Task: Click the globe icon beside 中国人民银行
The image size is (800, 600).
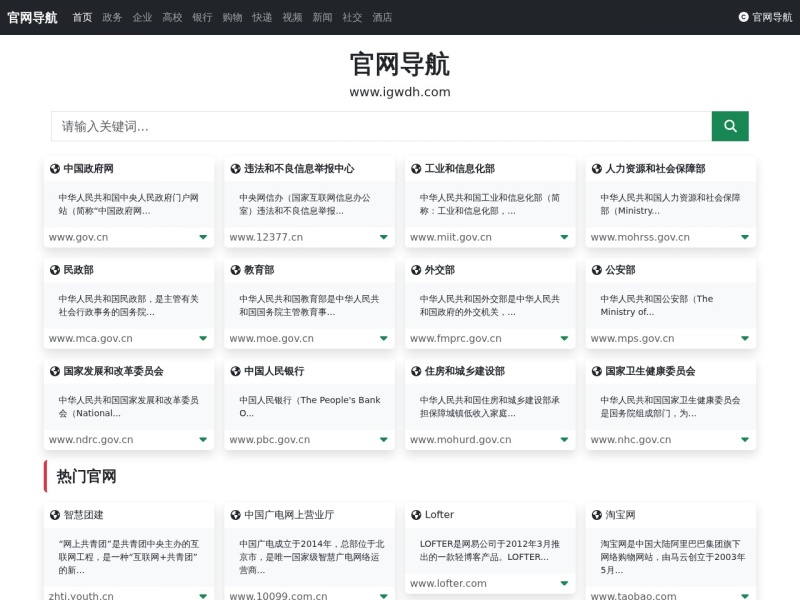Action: coord(235,371)
